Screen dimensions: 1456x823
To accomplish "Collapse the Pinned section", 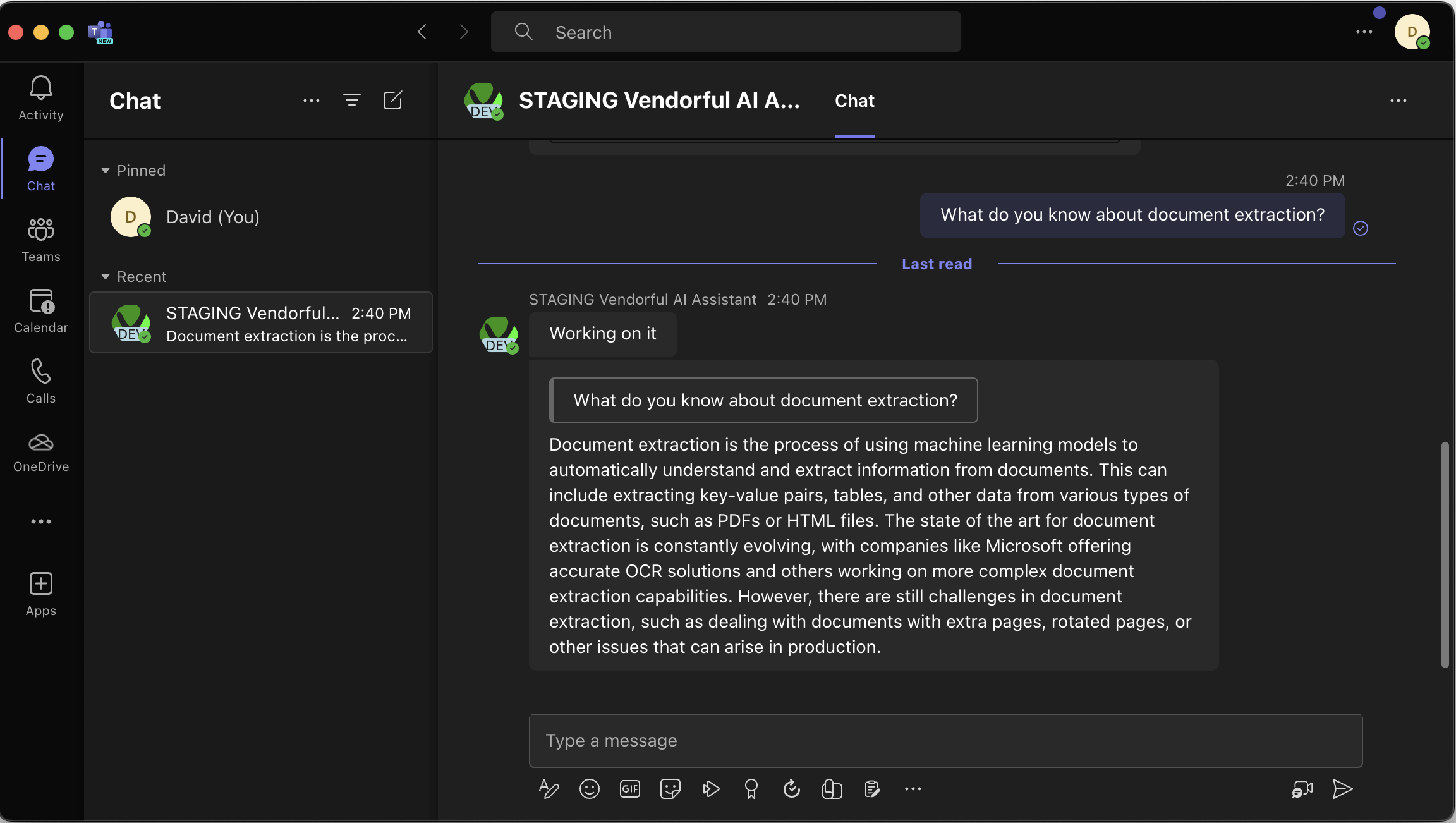I will (106, 171).
